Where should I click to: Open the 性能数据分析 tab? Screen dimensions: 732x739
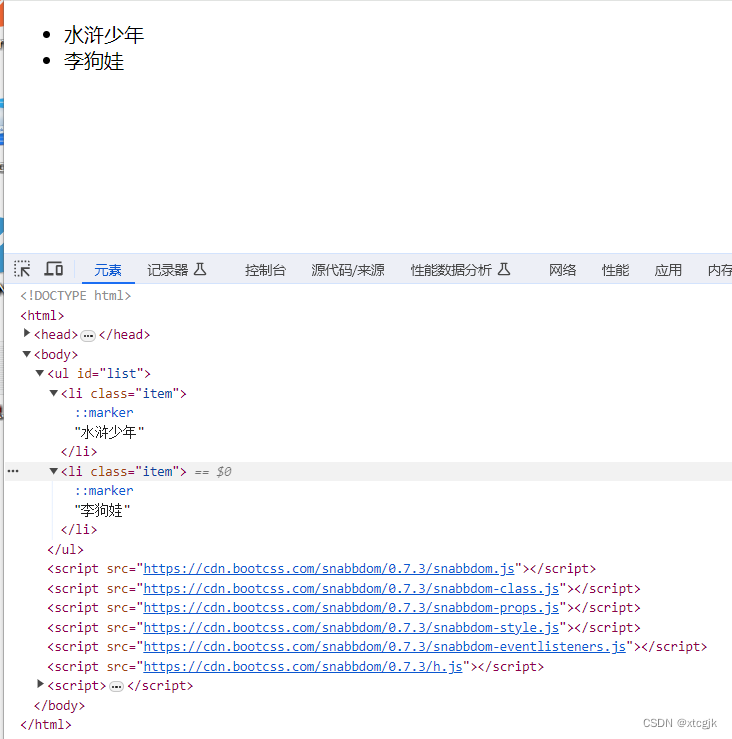click(451, 270)
